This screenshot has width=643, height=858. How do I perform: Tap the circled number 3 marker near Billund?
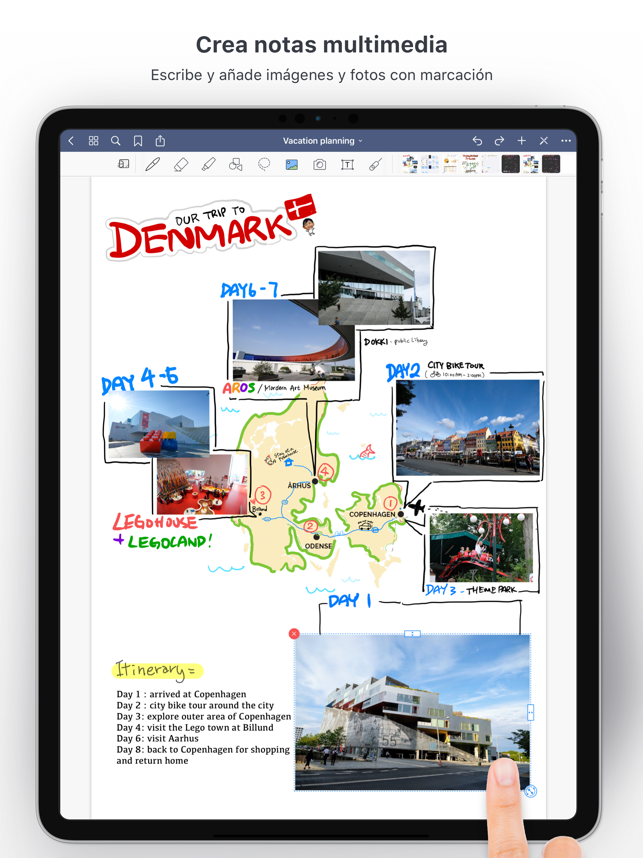coord(263,495)
